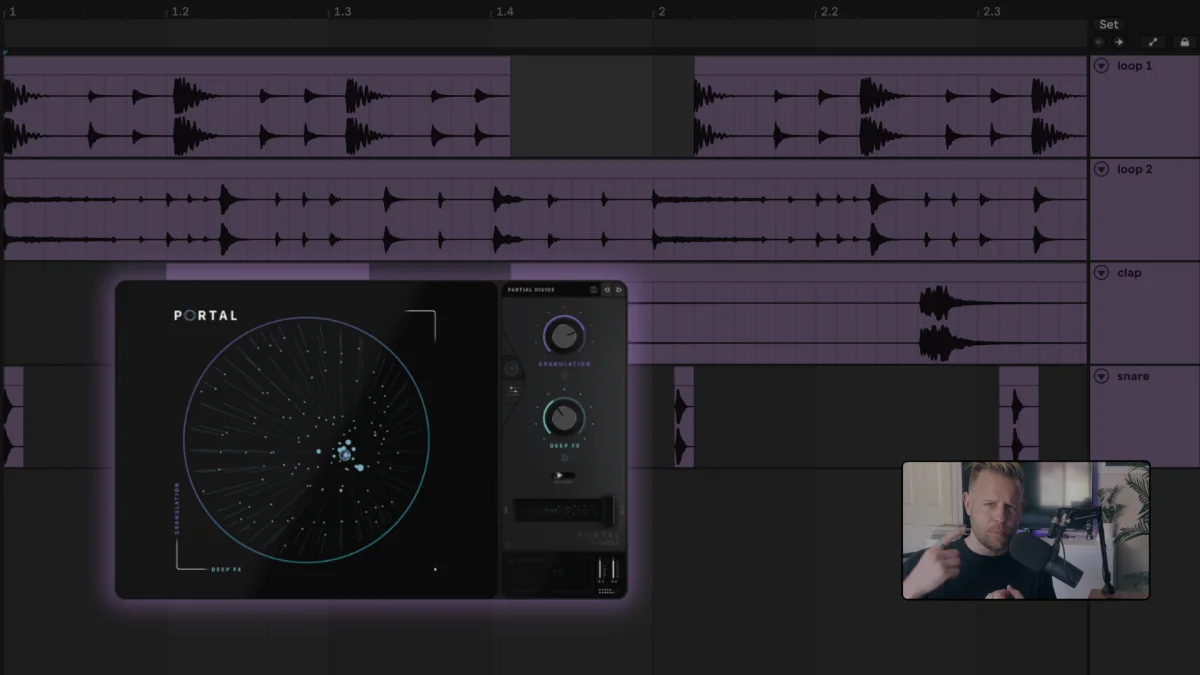Select the loop 1 track name

(x=1134, y=66)
